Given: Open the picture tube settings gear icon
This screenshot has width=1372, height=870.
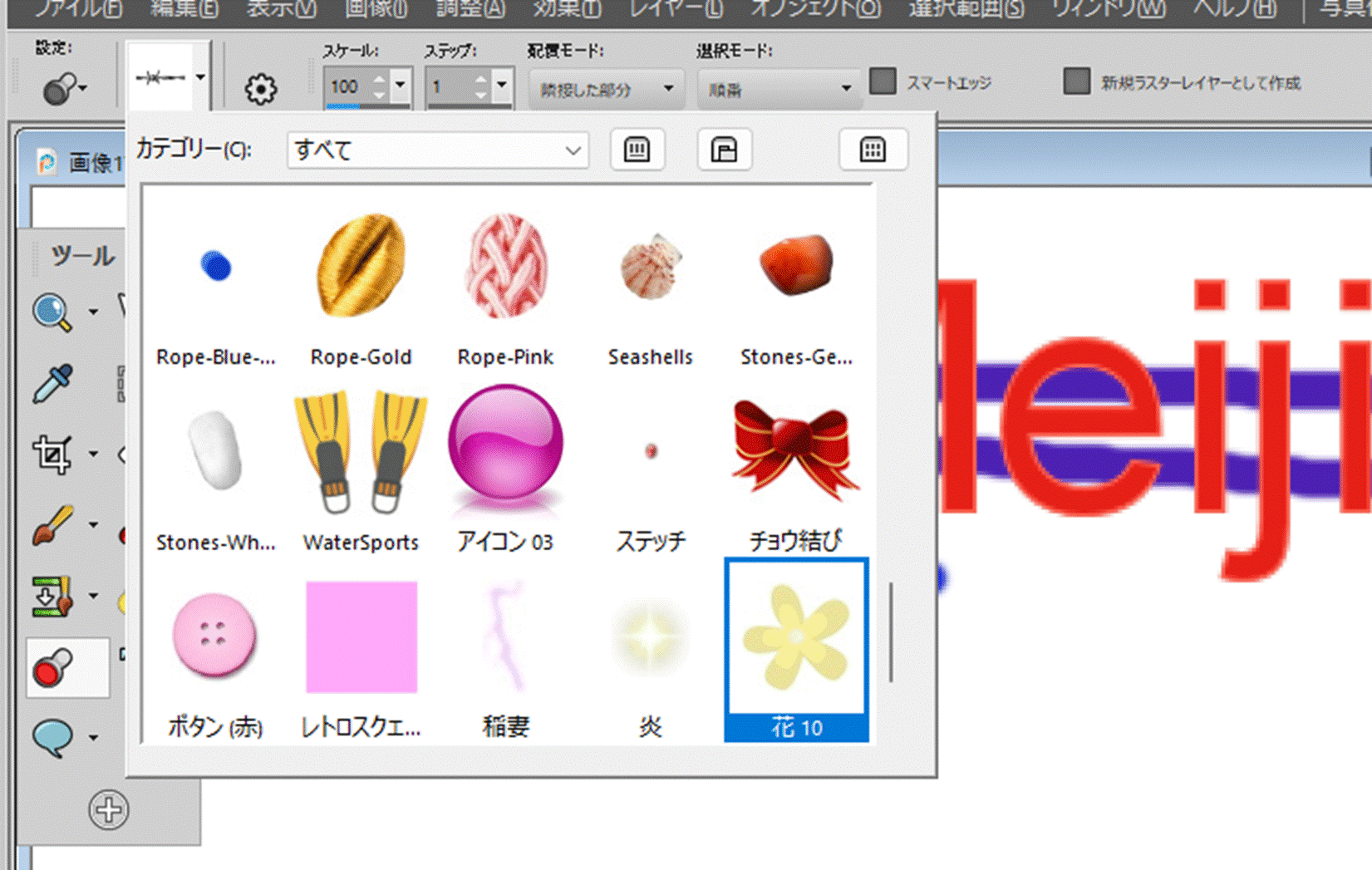Looking at the screenshot, I should click(x=260, y=89).
